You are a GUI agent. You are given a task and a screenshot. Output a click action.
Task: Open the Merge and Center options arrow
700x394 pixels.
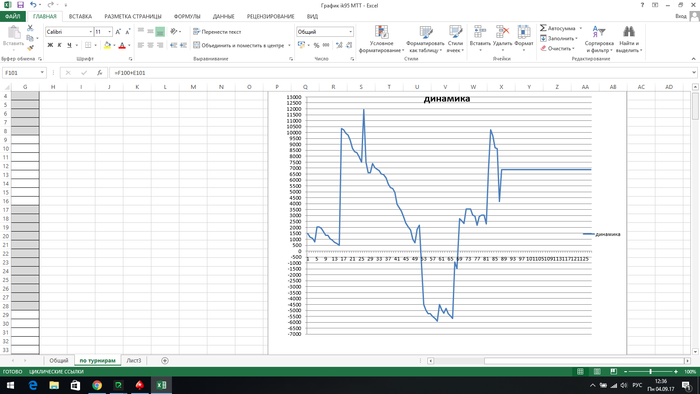(x=289, y=45)
